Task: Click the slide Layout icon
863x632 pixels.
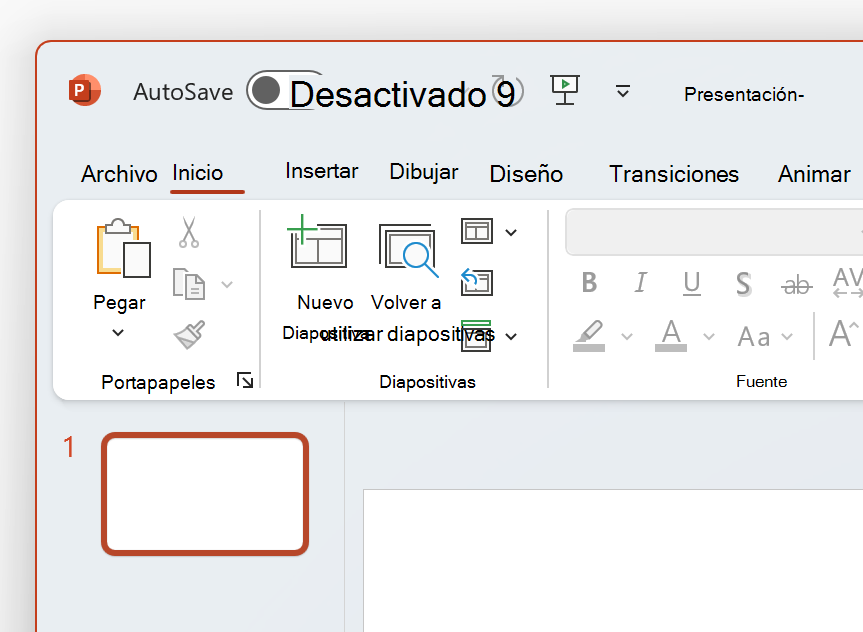Action: point(477,231)
